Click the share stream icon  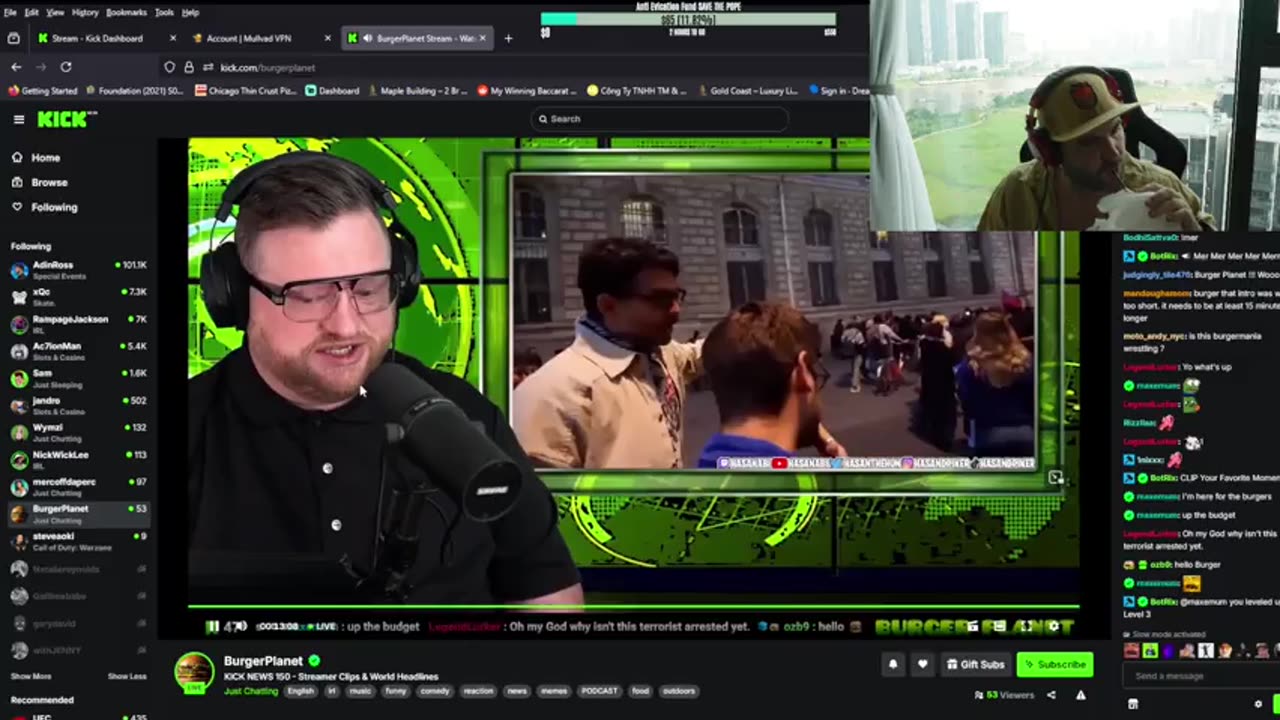pos(1051,695)
